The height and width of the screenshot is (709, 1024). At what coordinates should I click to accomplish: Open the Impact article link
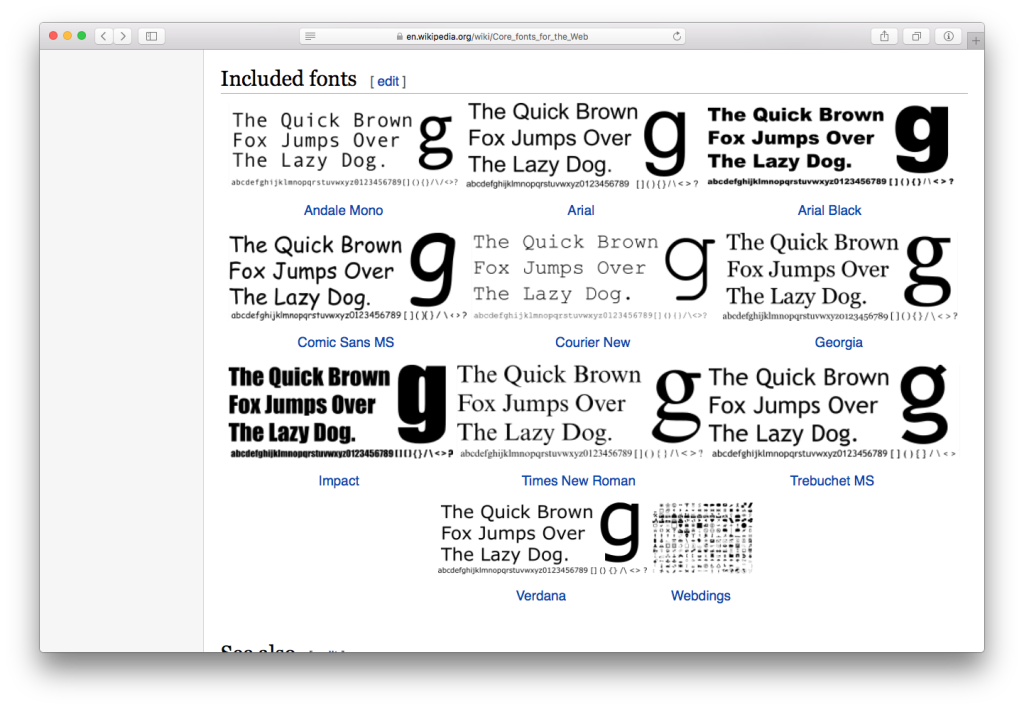point(339,481)
